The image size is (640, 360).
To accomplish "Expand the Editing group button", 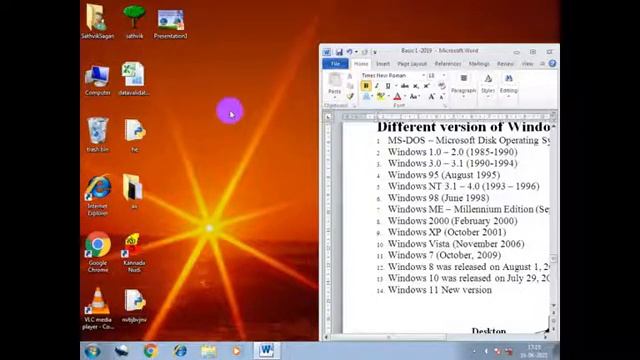I will [x=509, y=86].
